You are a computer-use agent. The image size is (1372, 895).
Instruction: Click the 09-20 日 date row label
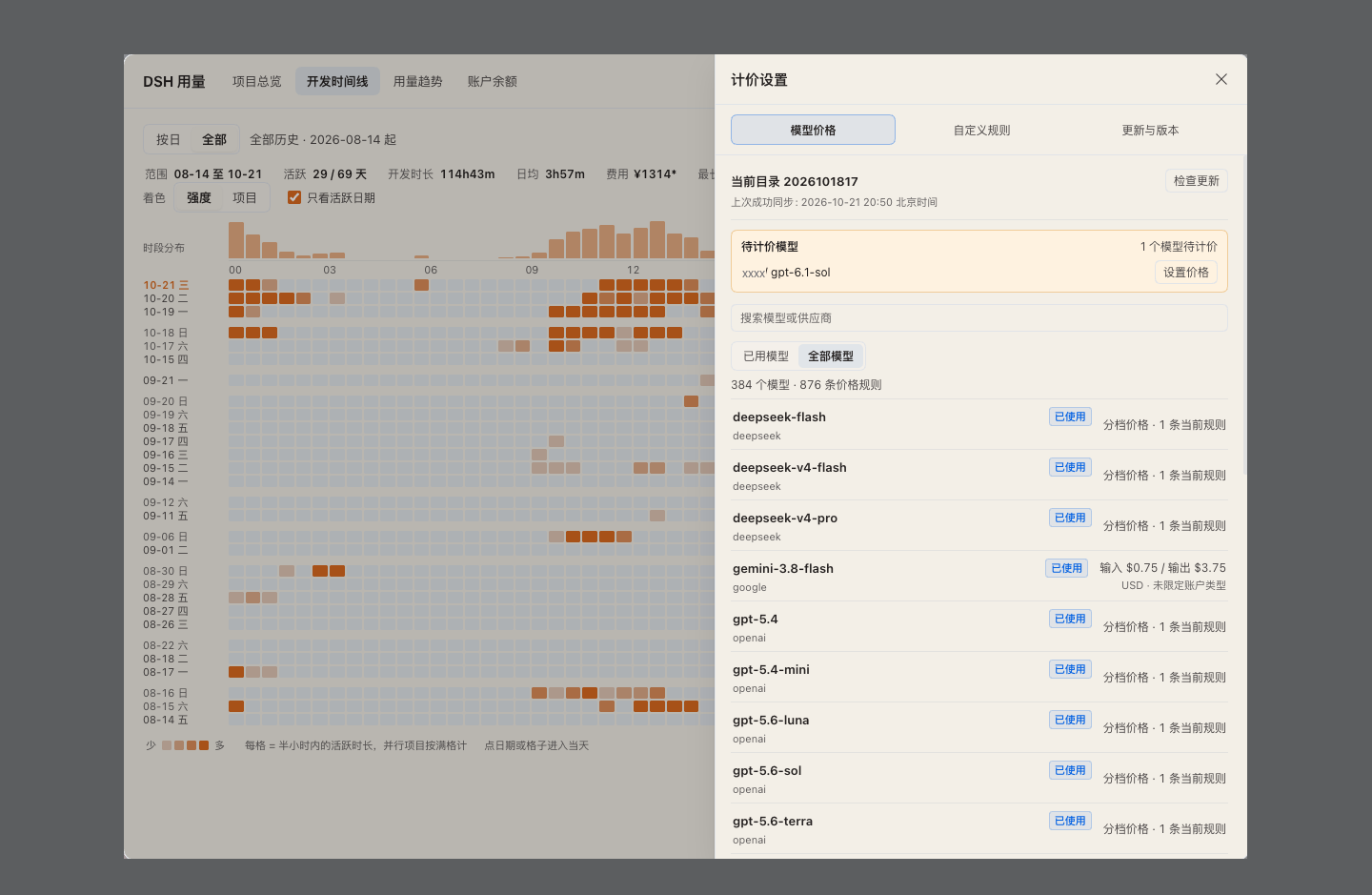(x=166, y=401)
